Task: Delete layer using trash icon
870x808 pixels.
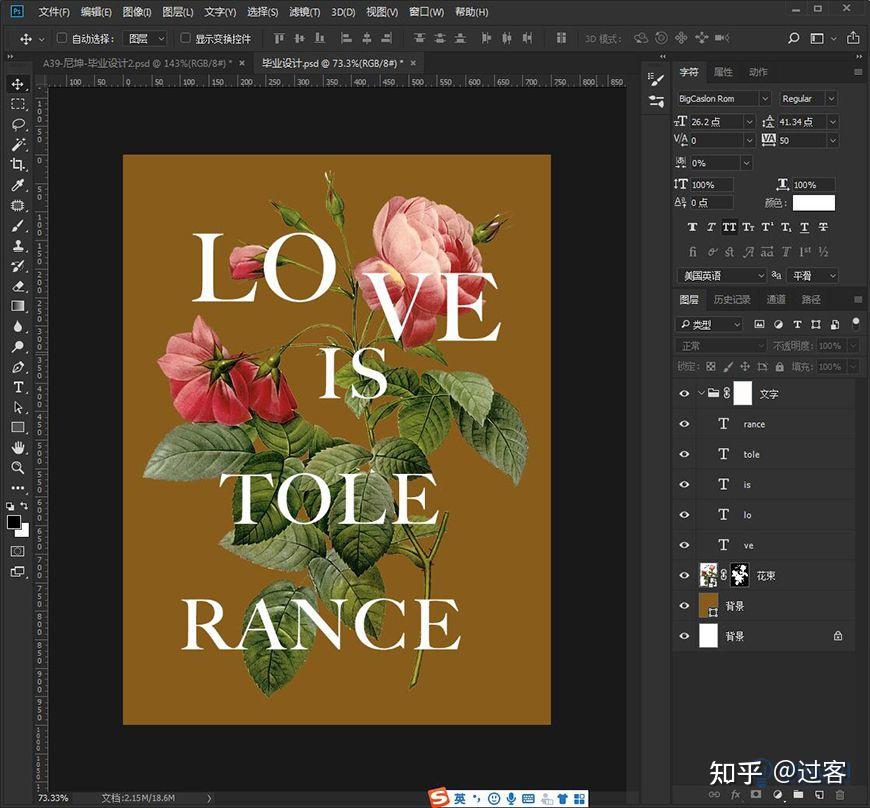Action: coord(840,795)
